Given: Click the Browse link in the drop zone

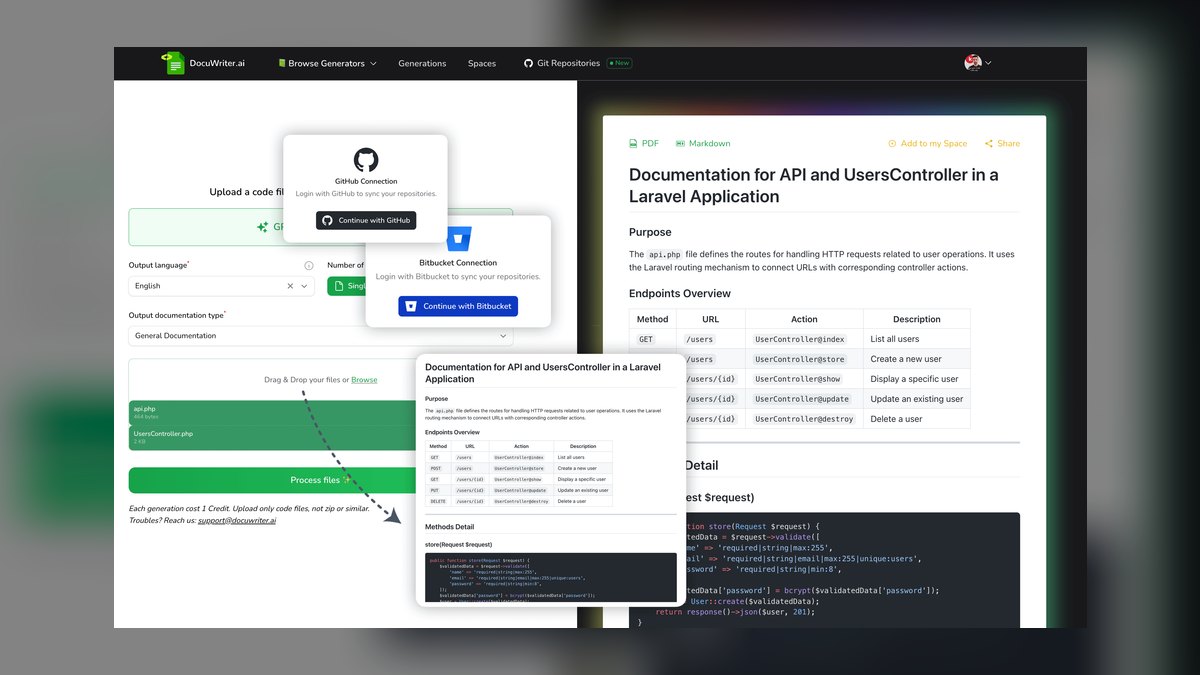Looking at the screenshot, I should [364, 380].
